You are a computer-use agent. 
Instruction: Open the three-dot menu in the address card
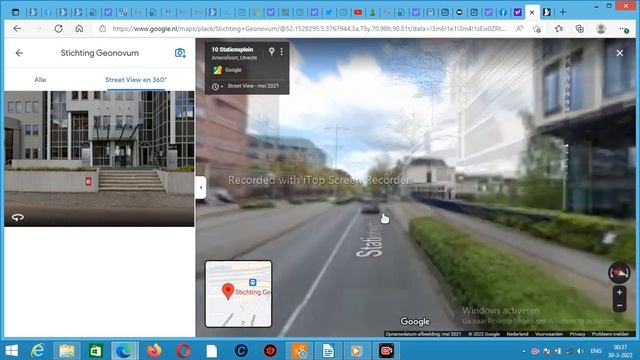282,51
